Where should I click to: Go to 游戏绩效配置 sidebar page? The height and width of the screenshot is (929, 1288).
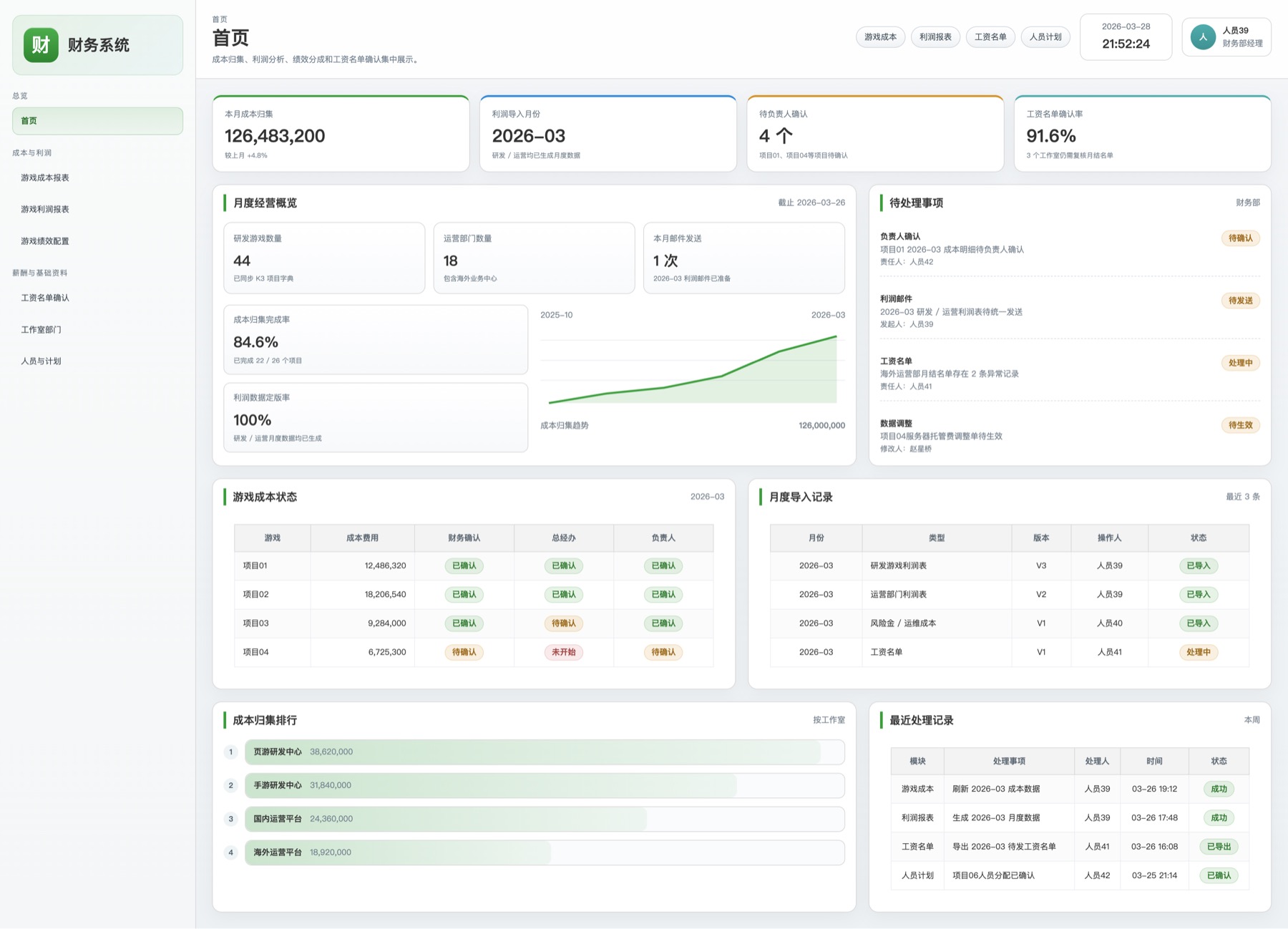click(45, 241)
